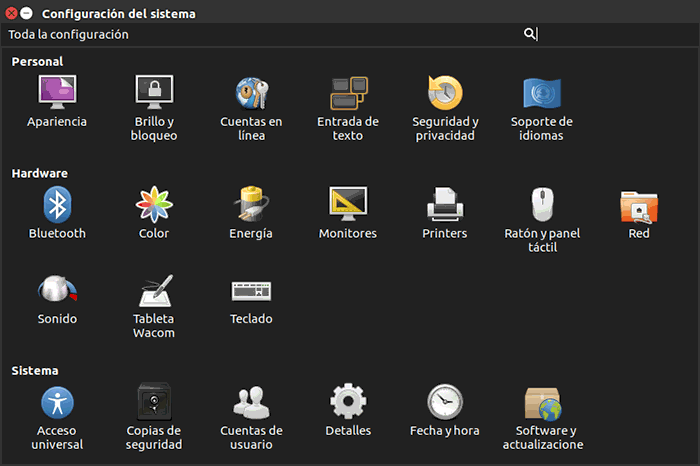The height and width of the screenshot is (466, 700).
Task: Click the search input field
Action: click(610, 34)
